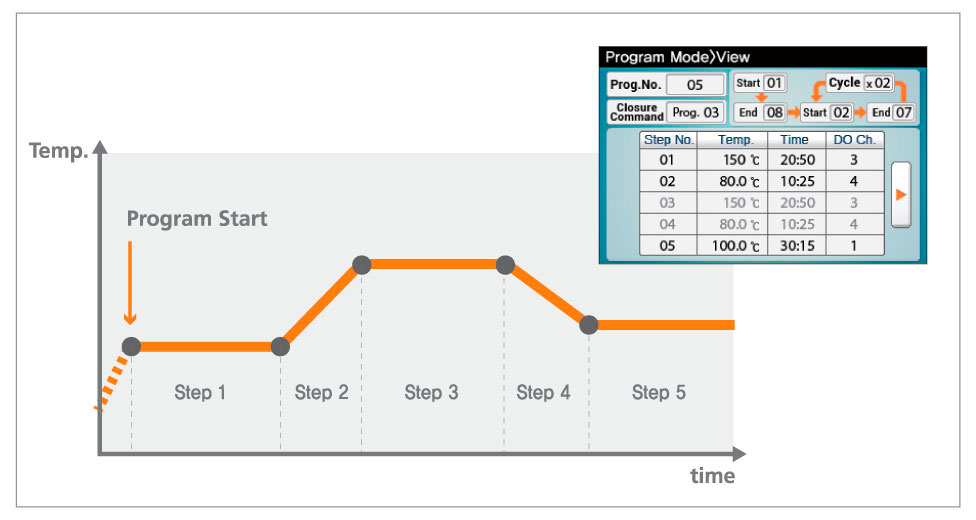
Task: Click the graph node starting Step 3
Action: (x=362, y=265)
